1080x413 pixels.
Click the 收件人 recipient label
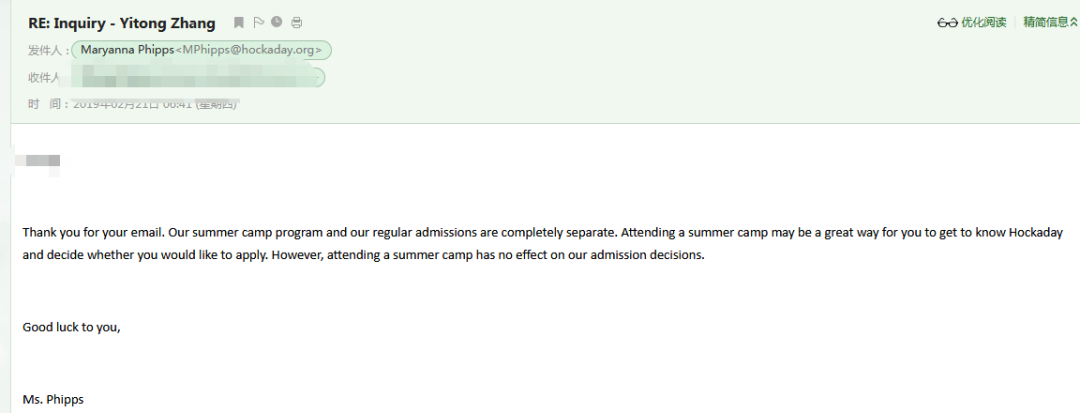coord(44,77)
